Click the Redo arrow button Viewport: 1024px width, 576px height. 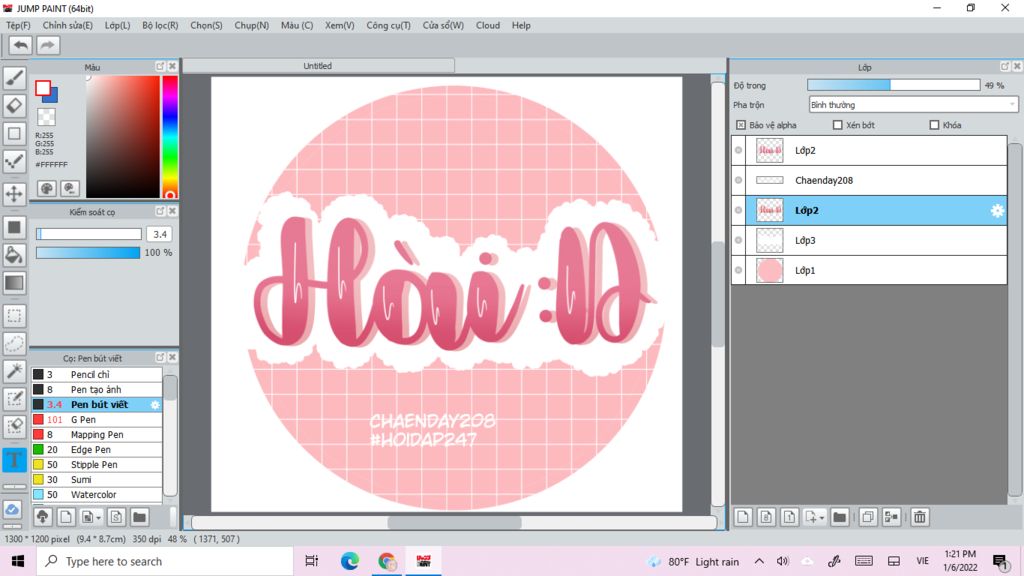click(x=47, y=45)
